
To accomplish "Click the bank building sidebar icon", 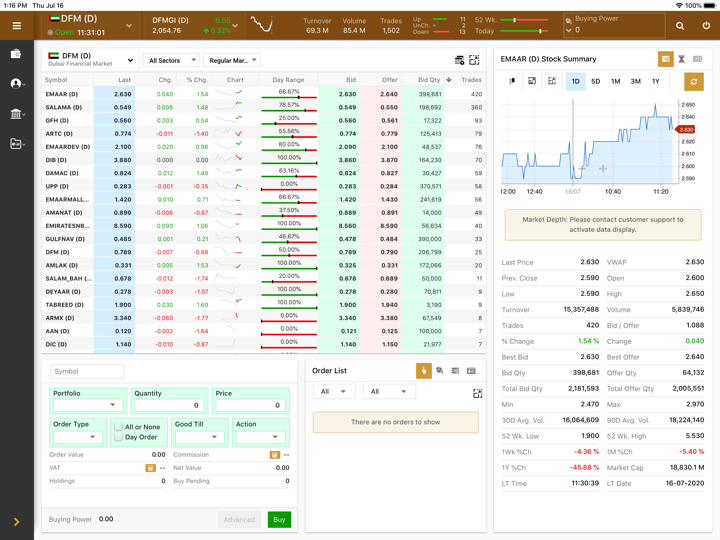I will point(16,114).
